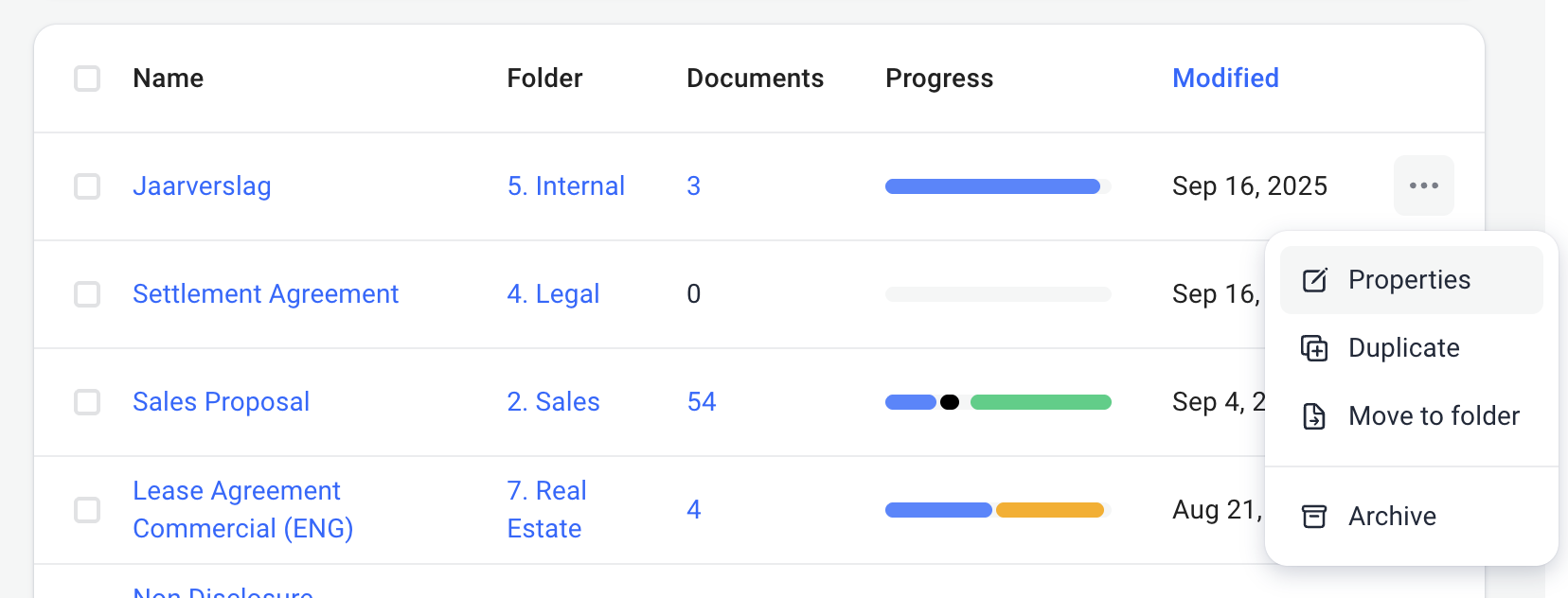Click the Sep 16, 2025 date for Jaarverslag
1568x598 pixels.
pyautogui.click(x=1250, y=186)
